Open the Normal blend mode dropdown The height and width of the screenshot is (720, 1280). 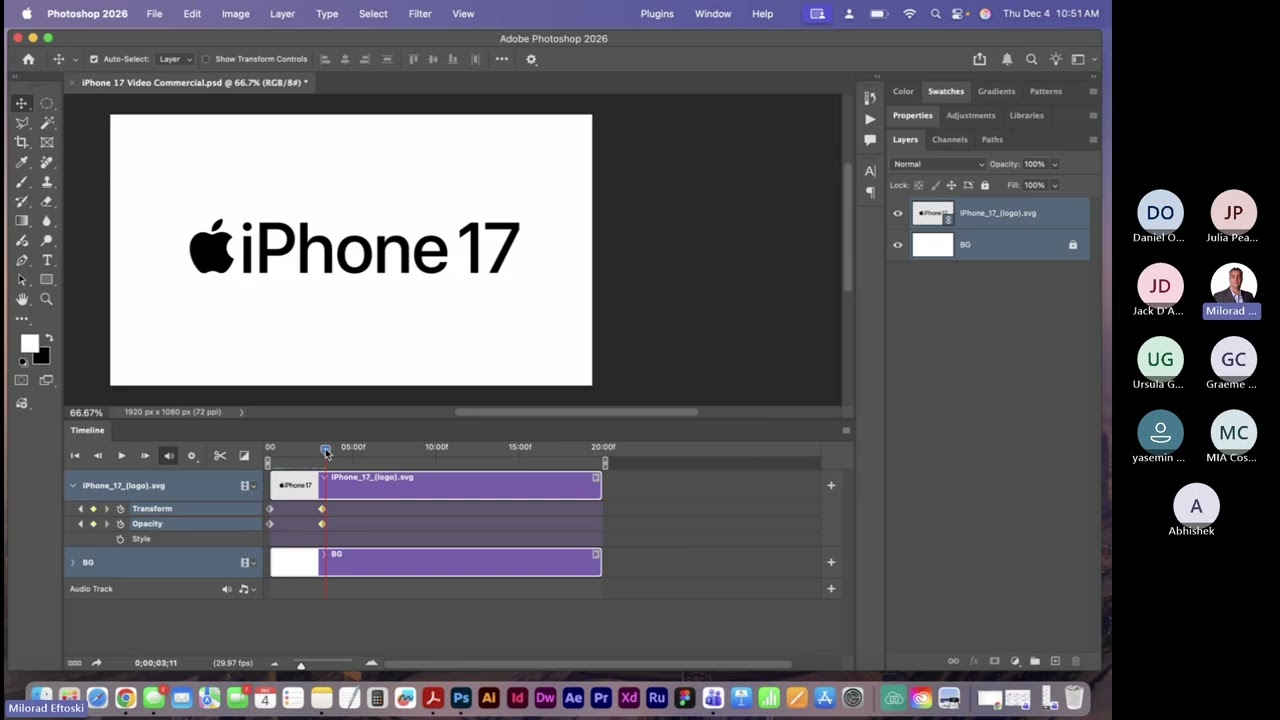[938, 164]
